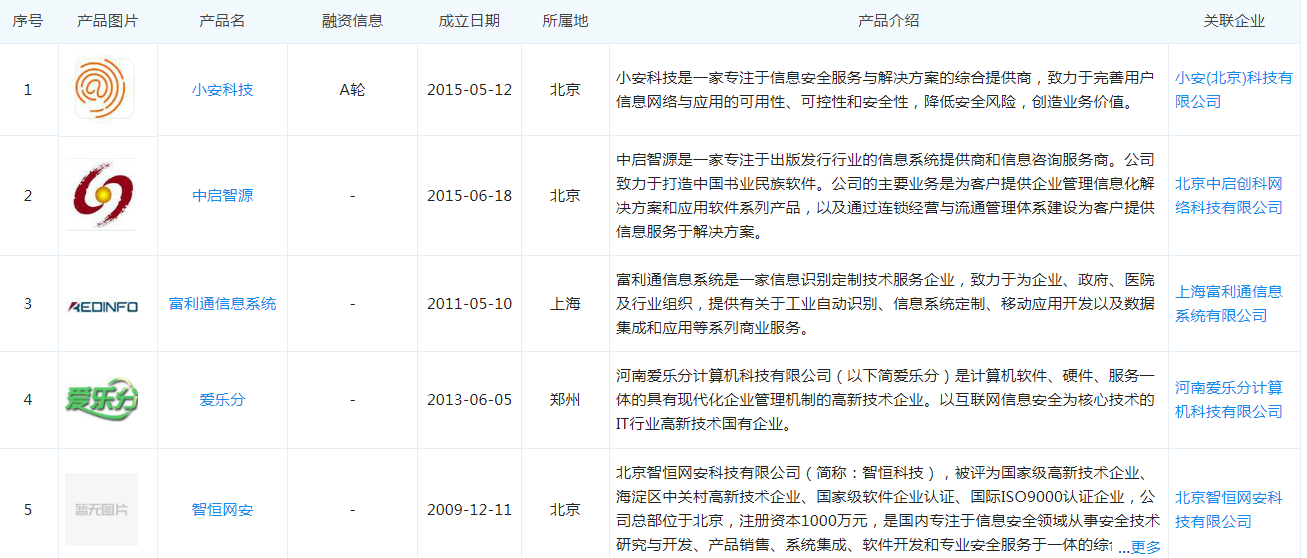Select 北京 location in 小安科技 row

565,89
